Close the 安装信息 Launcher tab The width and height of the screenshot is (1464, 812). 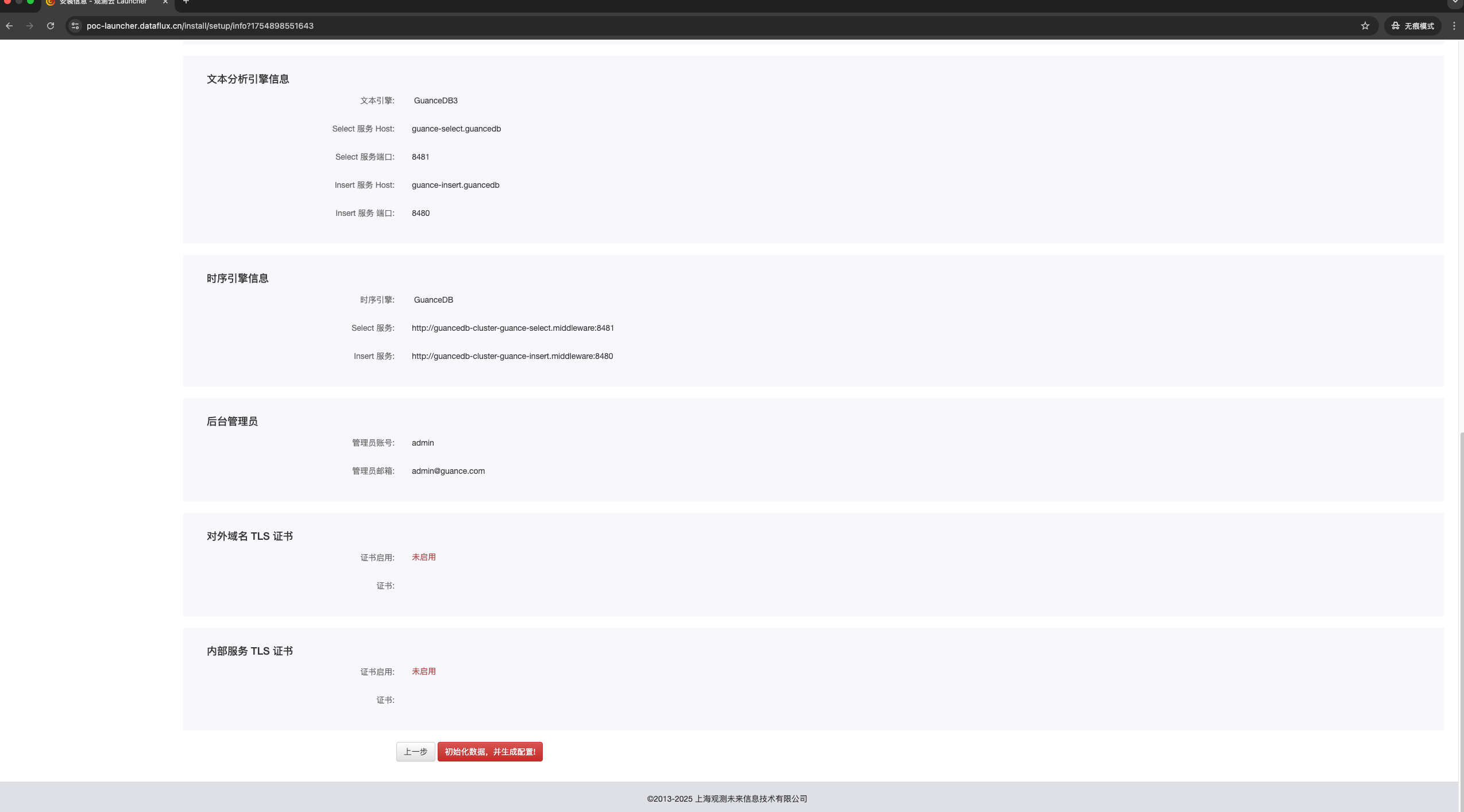click(x=165, y=2)
